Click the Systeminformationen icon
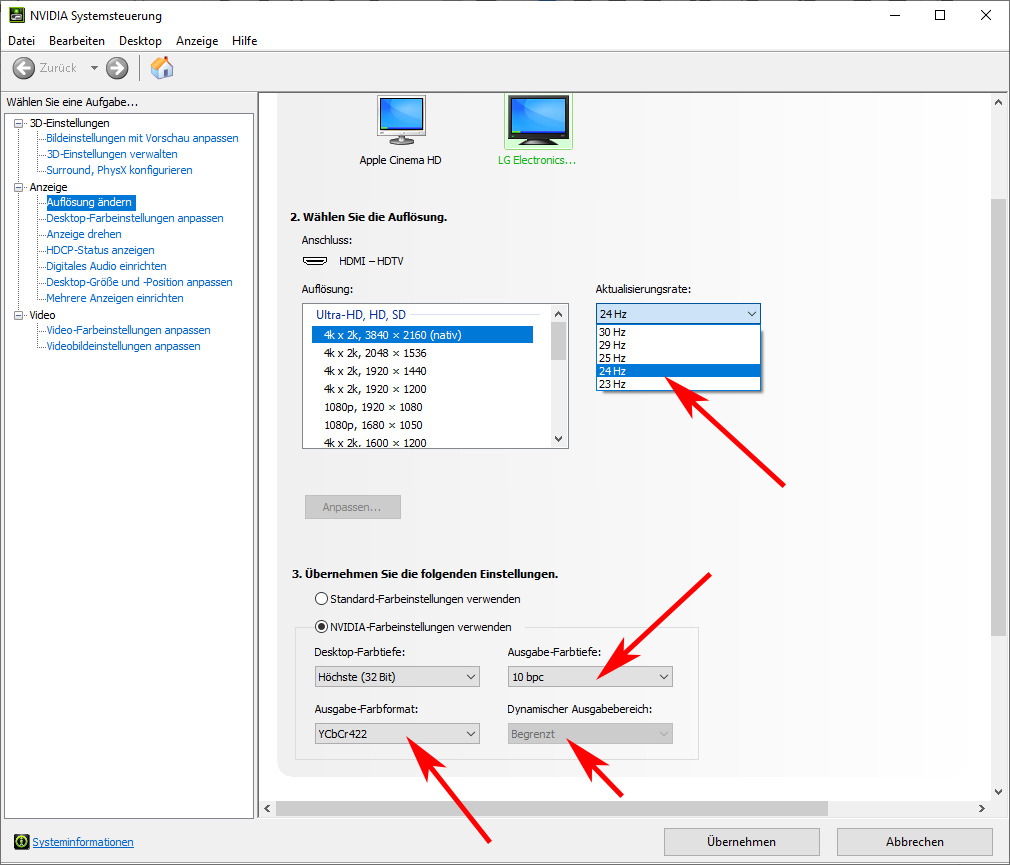The width and height of the screenshot is (1010, 865). pos(21,841)
